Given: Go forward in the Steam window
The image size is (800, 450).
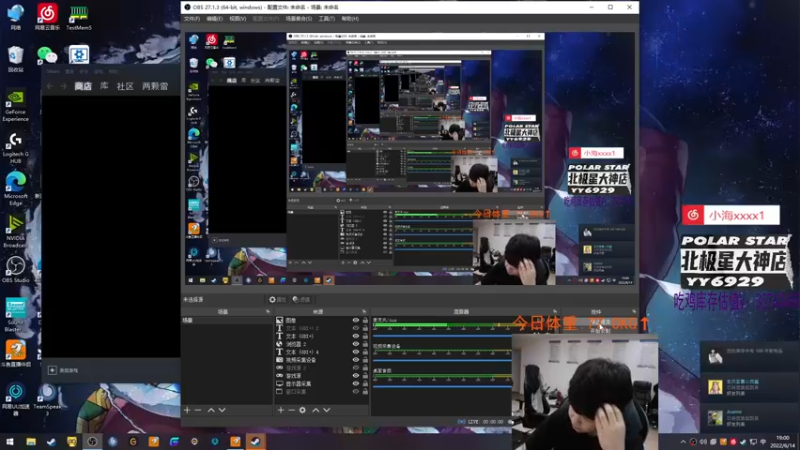Looking at the screenshot, I should [63, 86].
